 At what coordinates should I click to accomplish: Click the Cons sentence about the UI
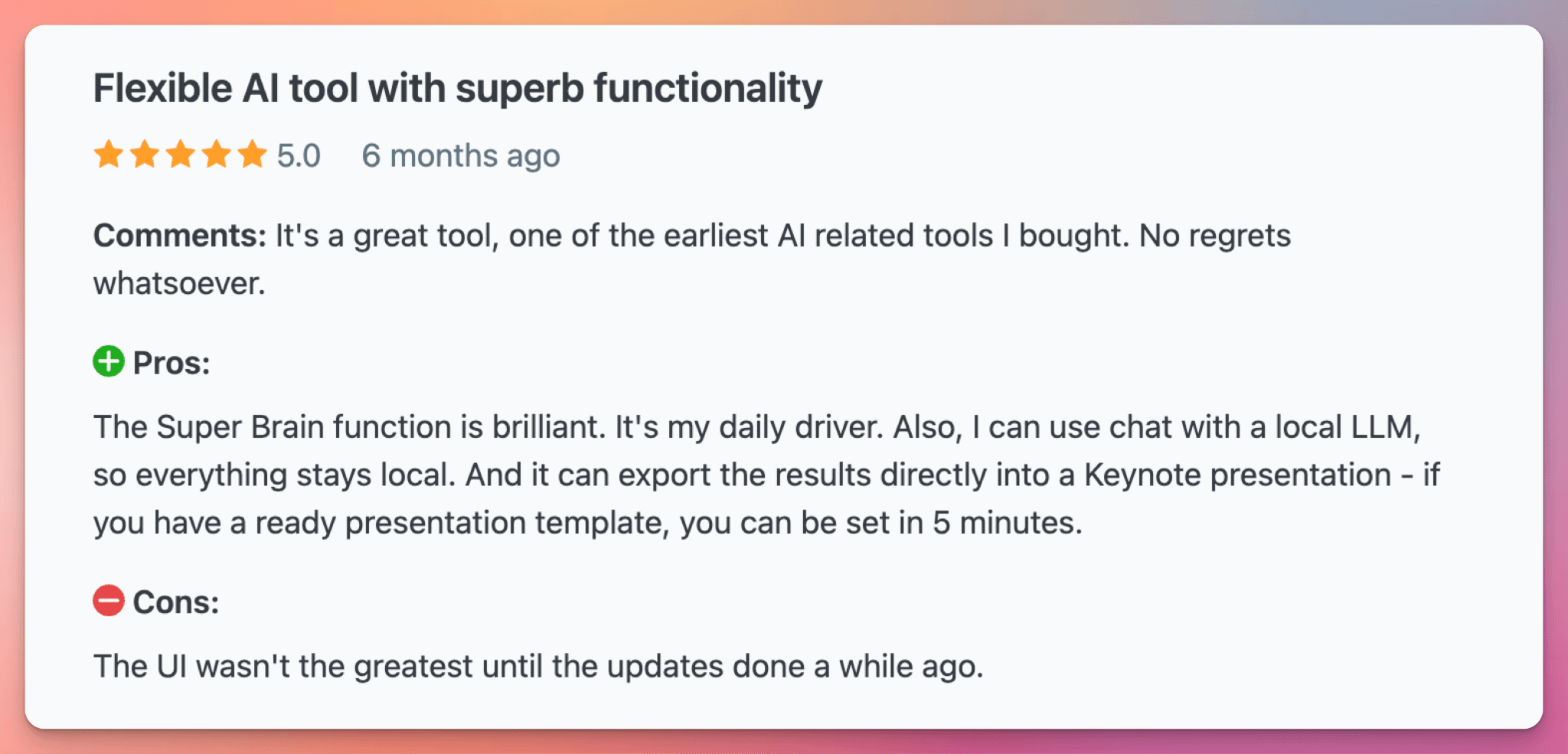click(537, 667)
